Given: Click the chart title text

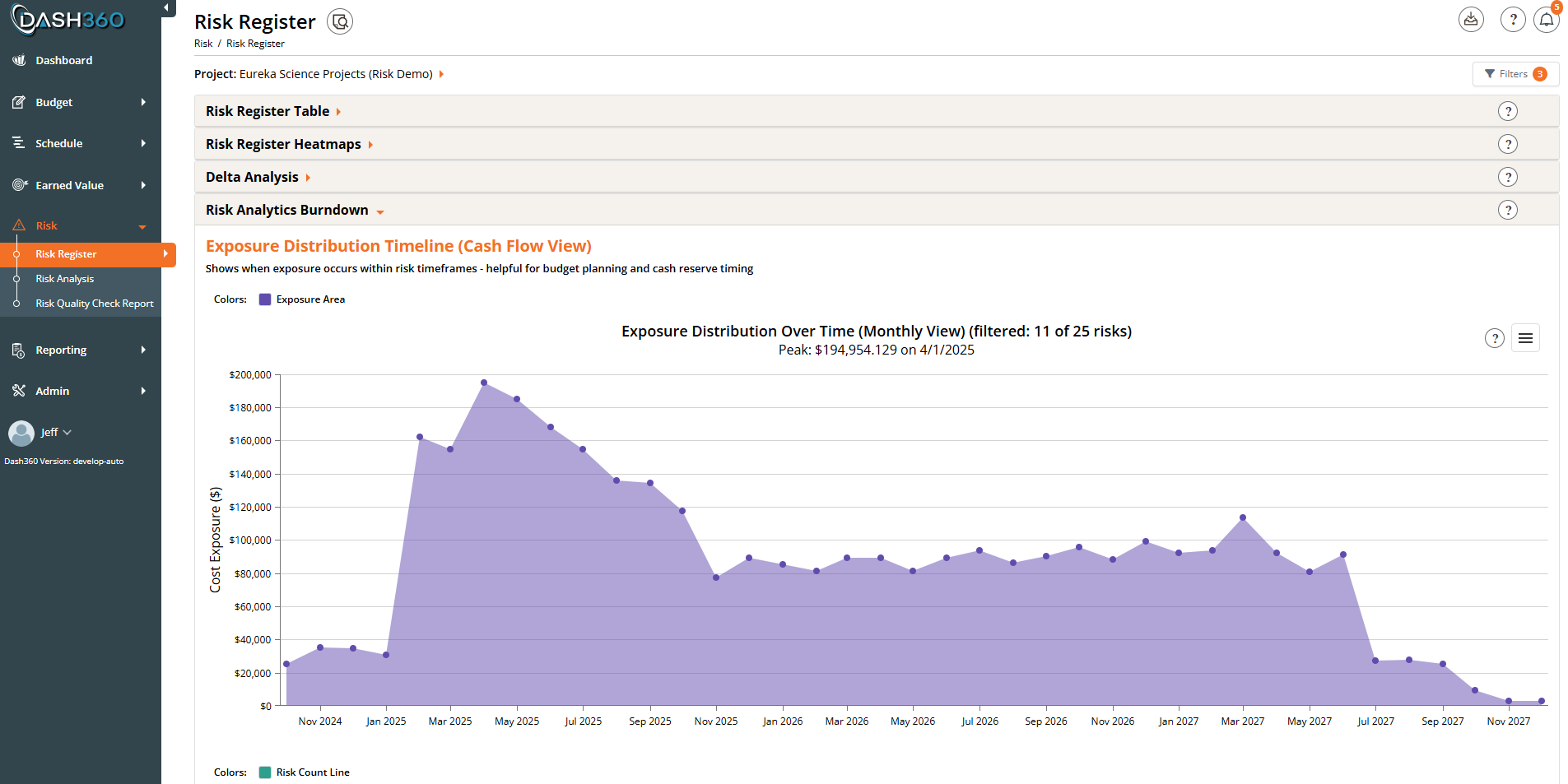Looking at the screenshot, I should pyautogui.click(x=877, y=331).
